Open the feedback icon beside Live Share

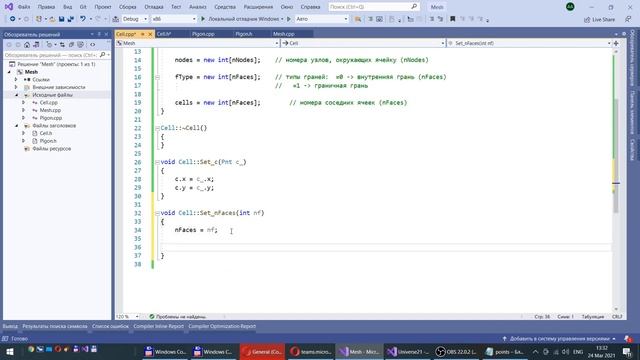[628, 19]
